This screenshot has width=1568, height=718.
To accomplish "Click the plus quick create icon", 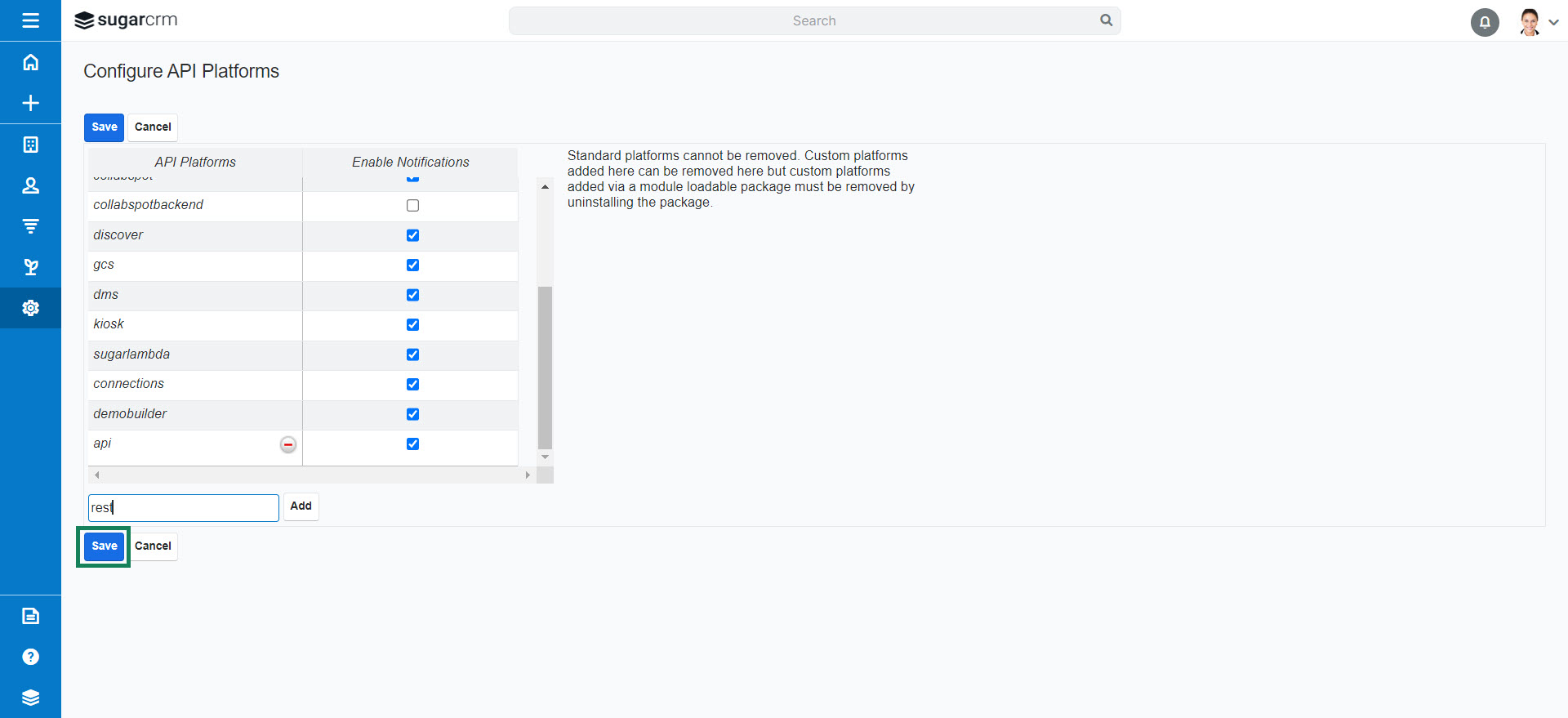I will [30, 103].
